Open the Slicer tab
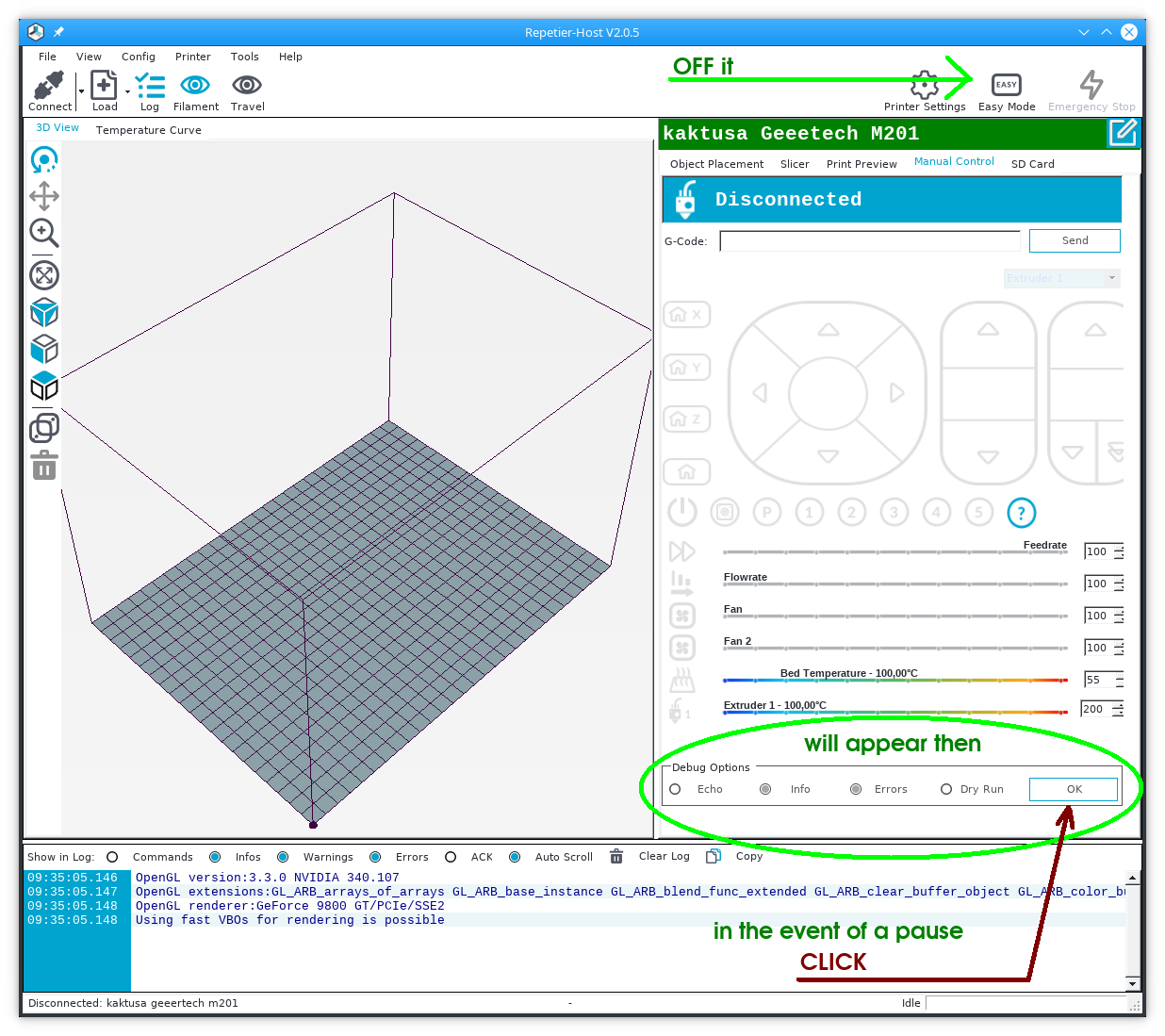 [x=795, y=164]
